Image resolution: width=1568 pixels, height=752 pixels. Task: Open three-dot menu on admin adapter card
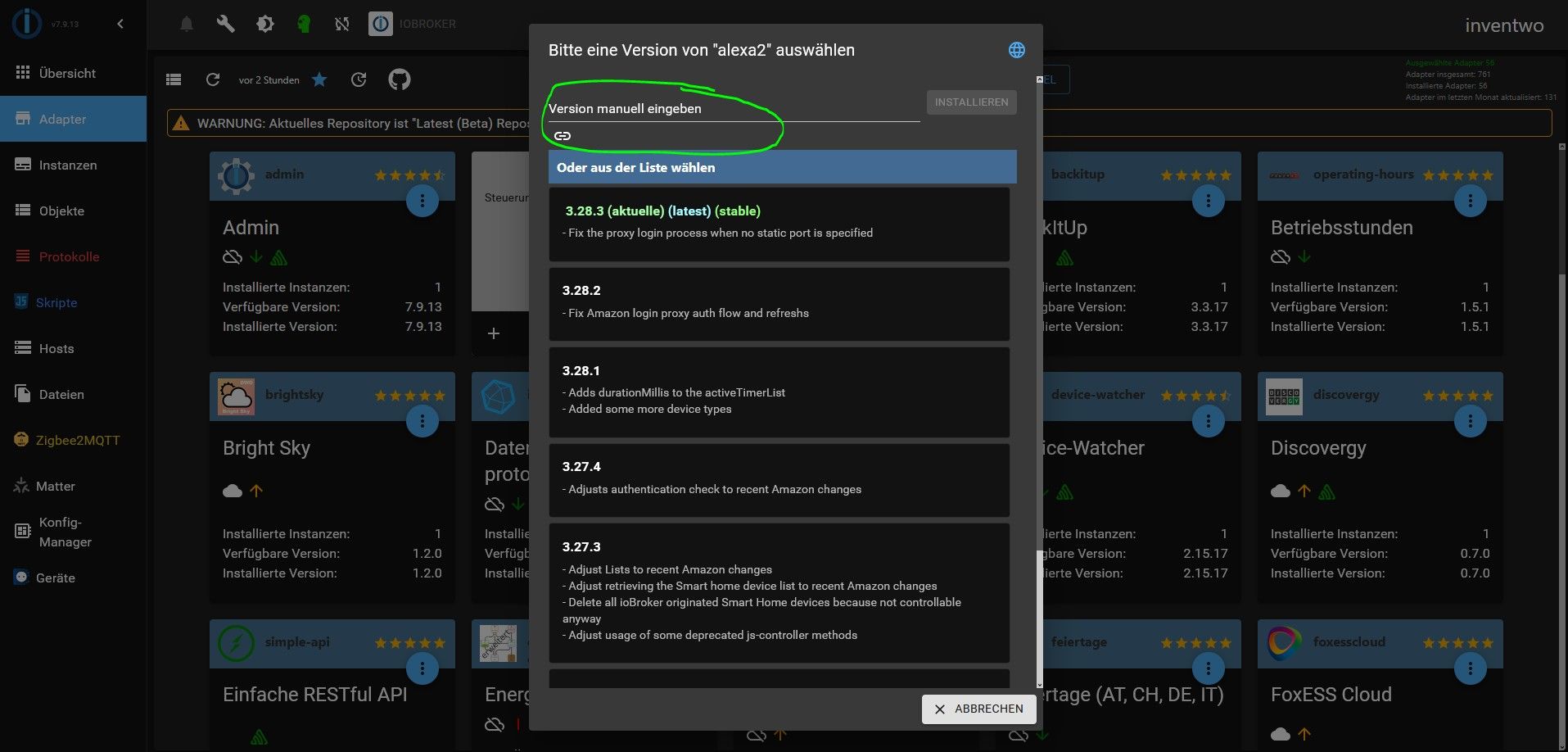pyautogui.click(x=423, y=200)
